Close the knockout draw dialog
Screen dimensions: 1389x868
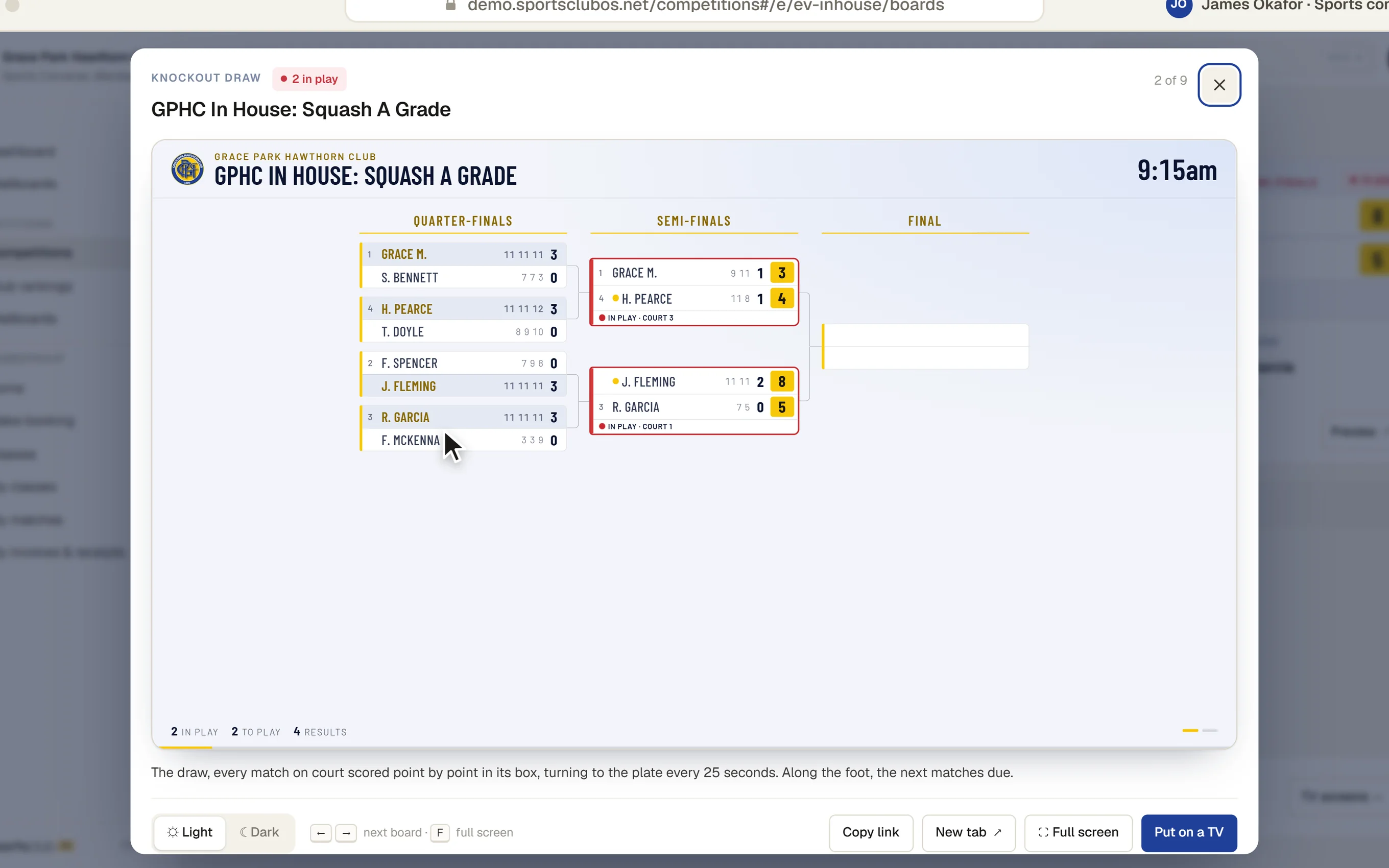[1219, 85]
